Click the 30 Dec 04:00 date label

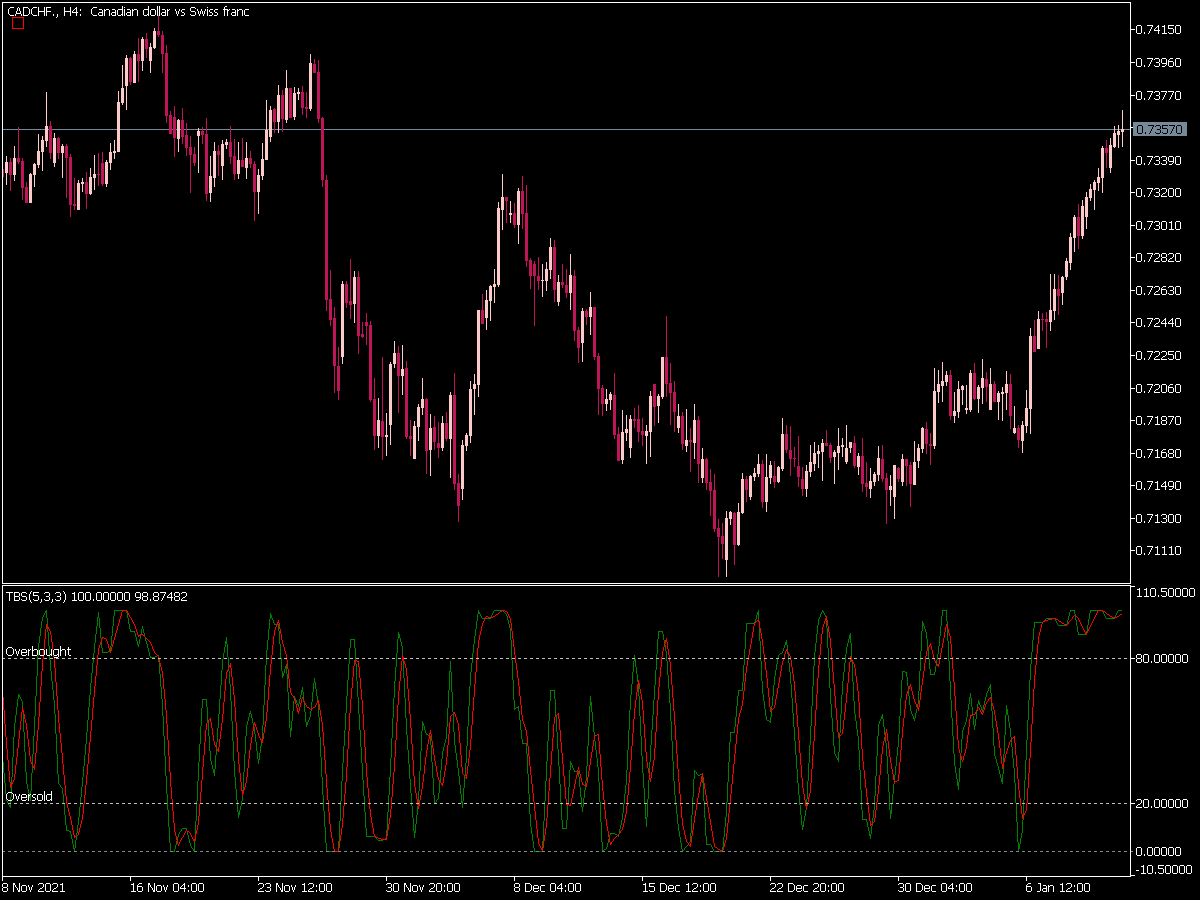click(x=935, y=887)
